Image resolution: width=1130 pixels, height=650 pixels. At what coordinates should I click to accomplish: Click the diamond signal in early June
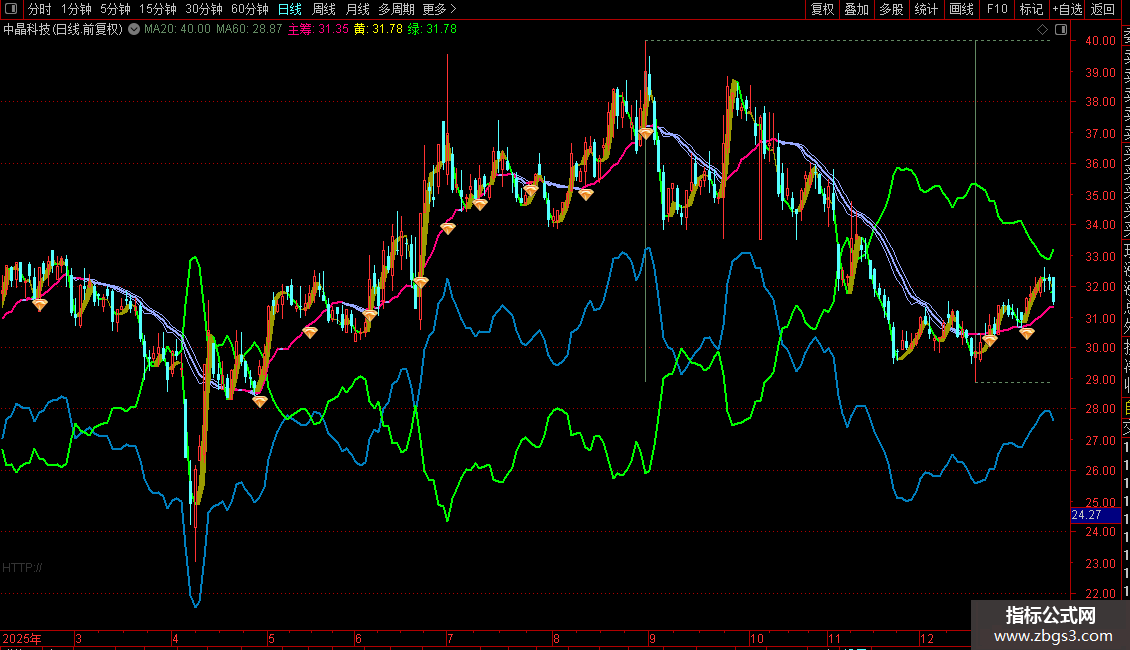pyautogui.click(x=370, y=315)
